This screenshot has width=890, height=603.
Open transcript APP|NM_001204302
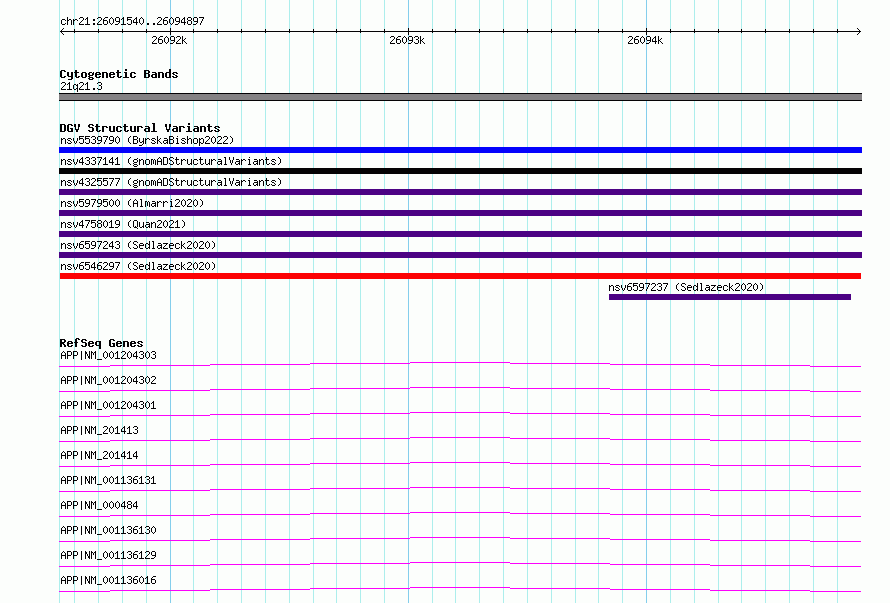108,380
